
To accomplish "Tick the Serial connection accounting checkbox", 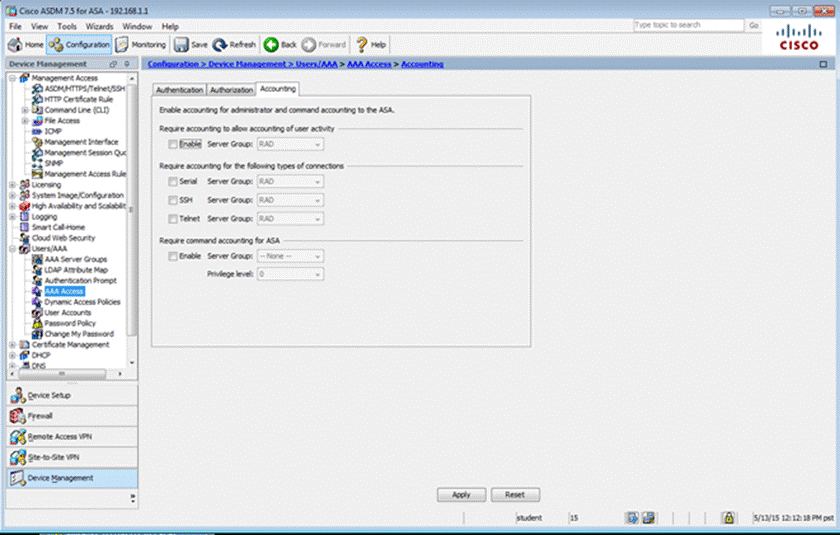I will [x=173, y=182].
